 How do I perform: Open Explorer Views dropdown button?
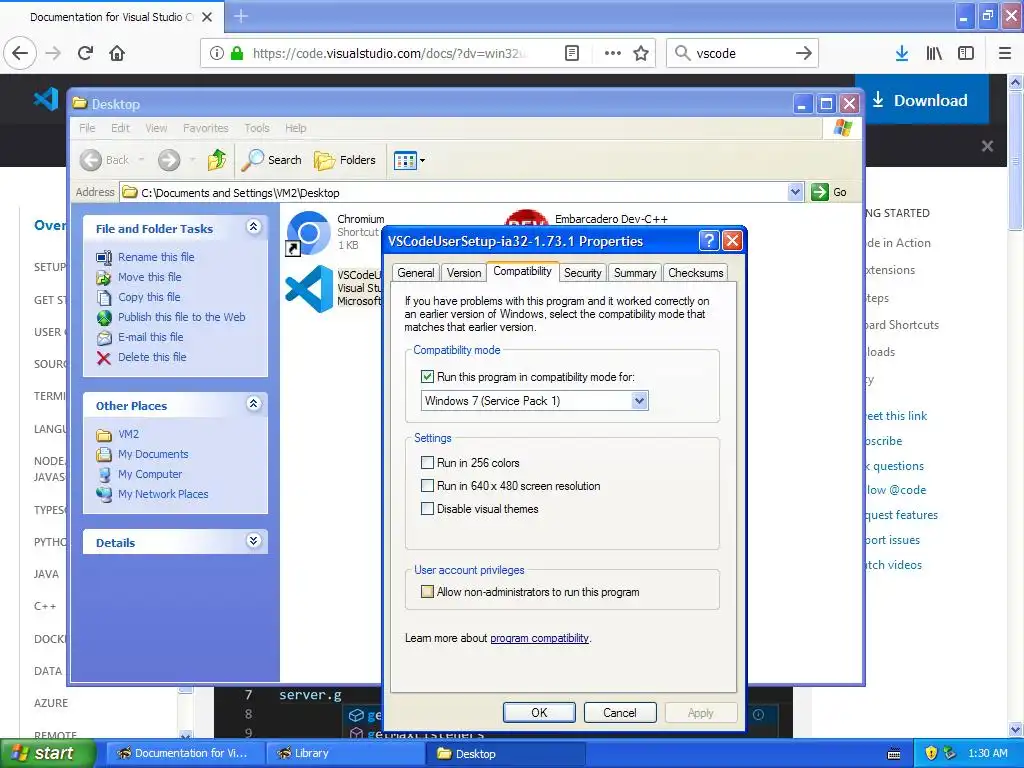[x=409, y=160]
